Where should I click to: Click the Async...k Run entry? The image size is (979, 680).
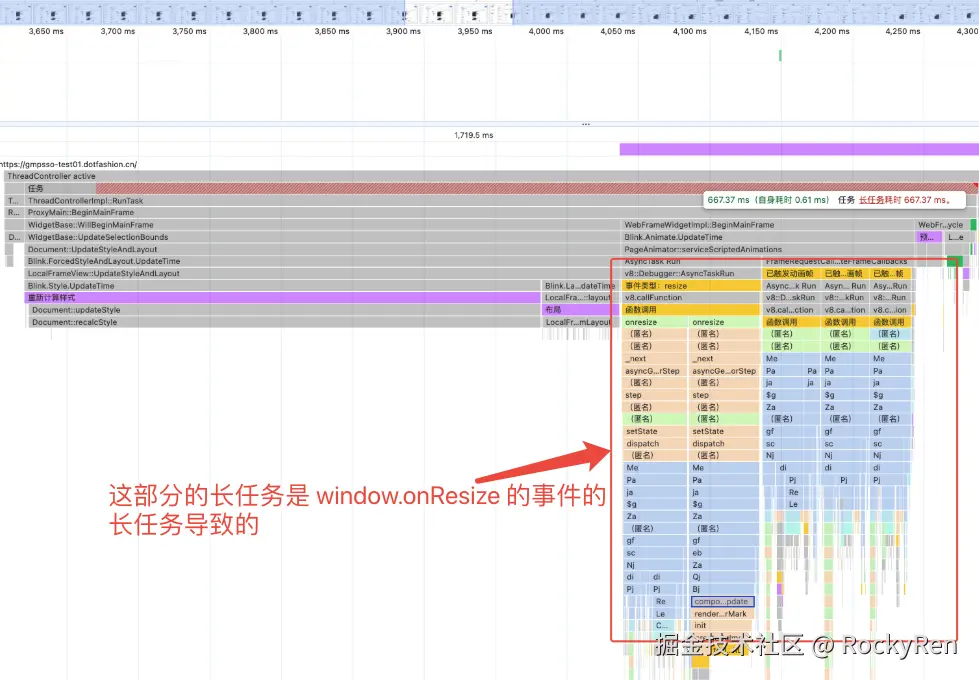(x=790, y=285)
